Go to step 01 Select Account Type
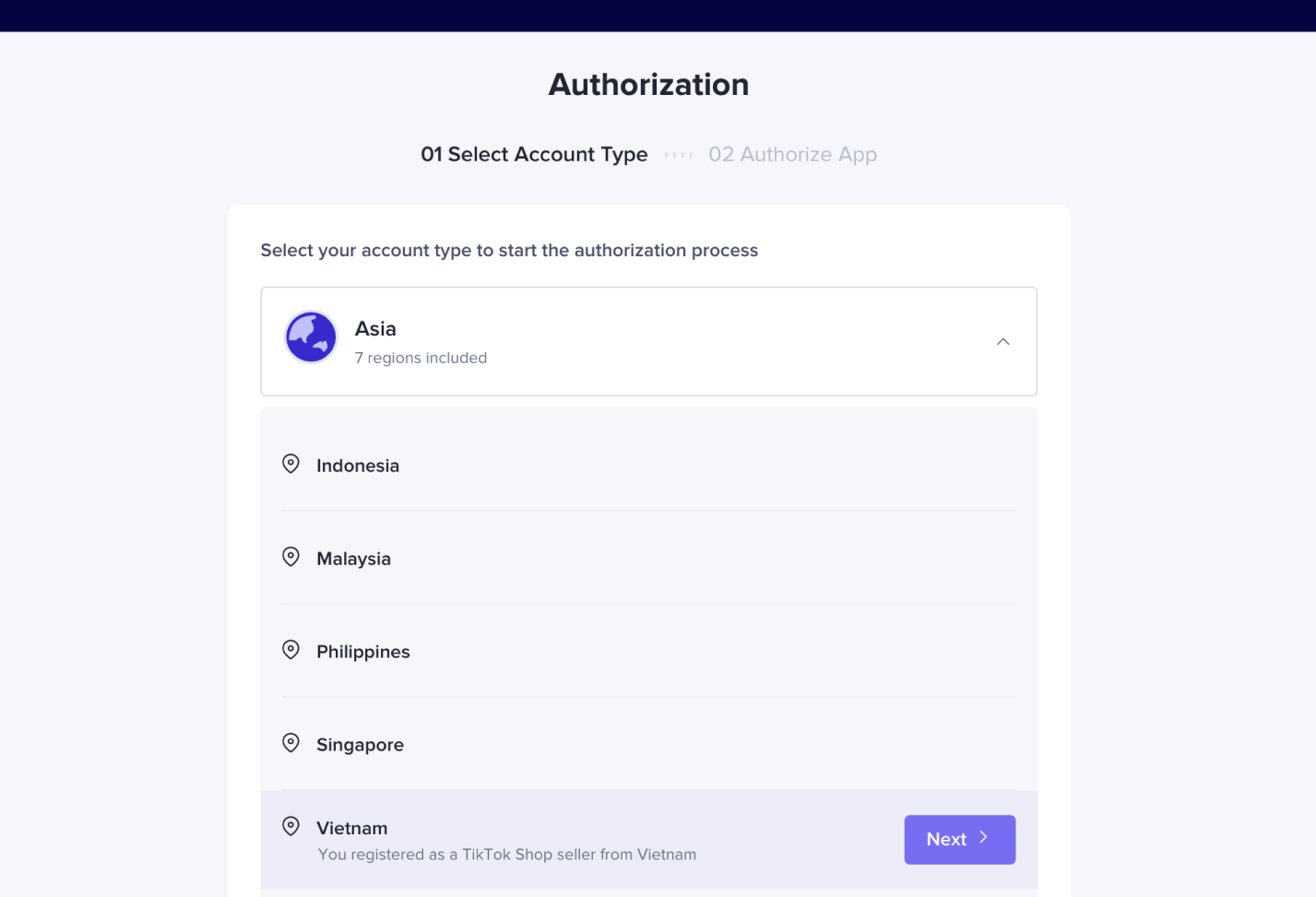This screenshot has width=1316, height=897. (x=534, y=154)
